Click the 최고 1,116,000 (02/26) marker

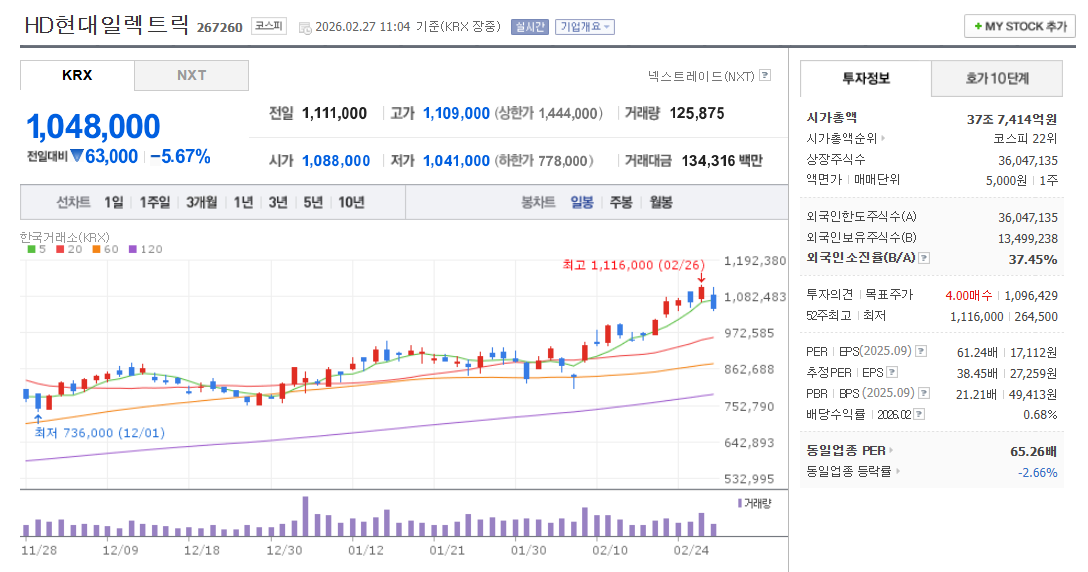pos(634,265)
